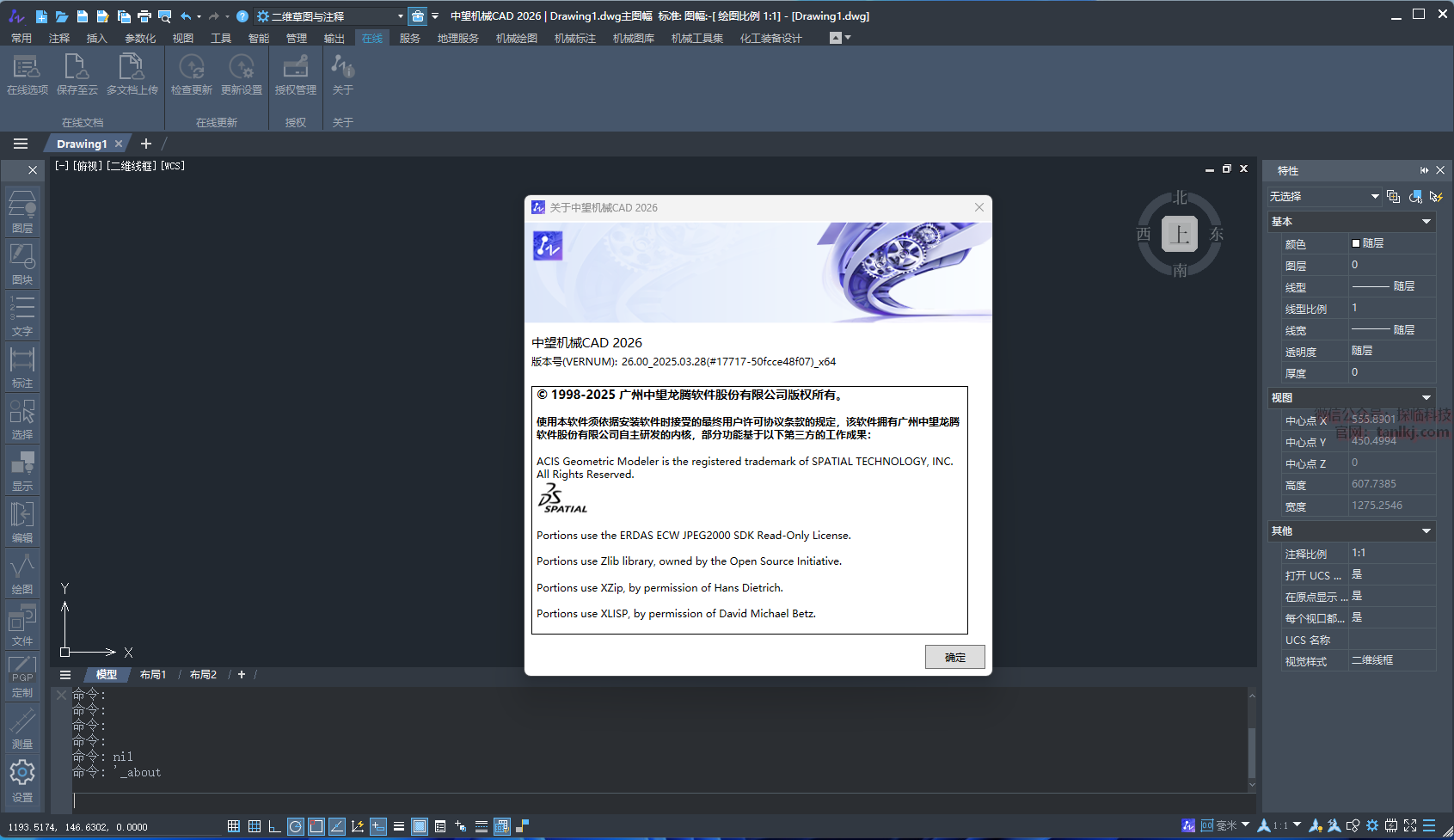Screen dimensions: 1454x840
Task: Expand the quick access toolbar customize arrow
Action: [x=435, y=16]
